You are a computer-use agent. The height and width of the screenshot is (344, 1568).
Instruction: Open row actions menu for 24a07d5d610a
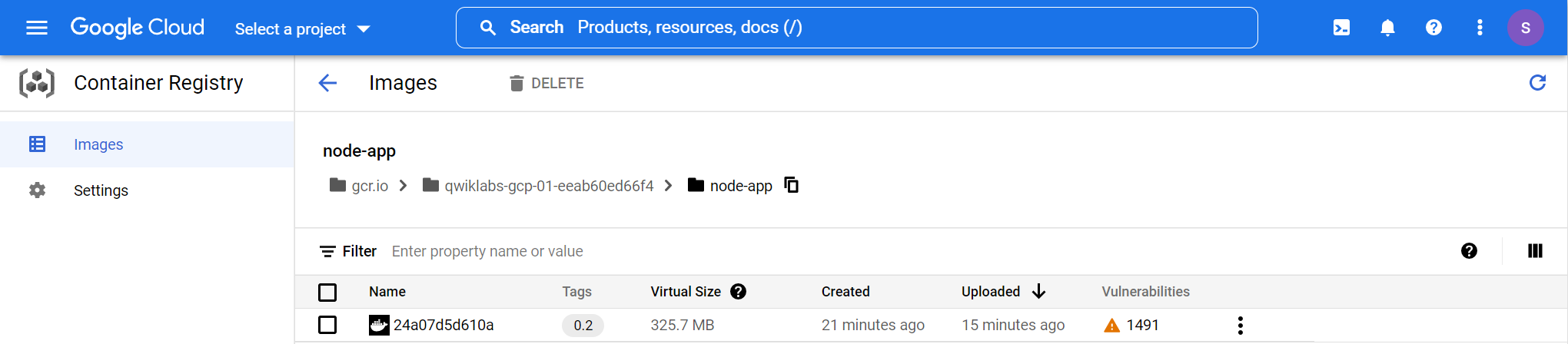coord(1240,326)
